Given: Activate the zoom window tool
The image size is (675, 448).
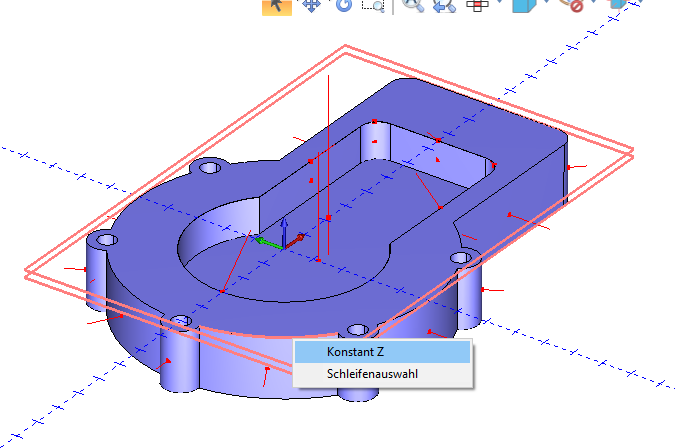Looking at the screenshot, I should click(x=373, y=5).
